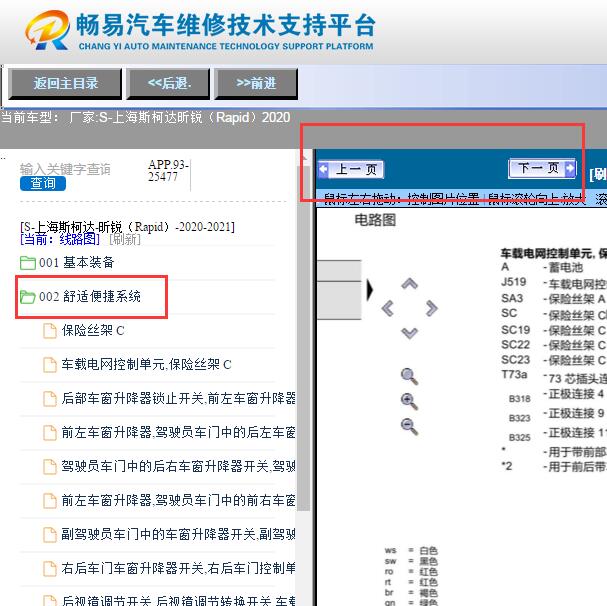Viewport: 607px width, 606px height.
Task: Open 前左车窗升降器,驾驶员车门中的前右车窗 document
Action: [178, 501]
